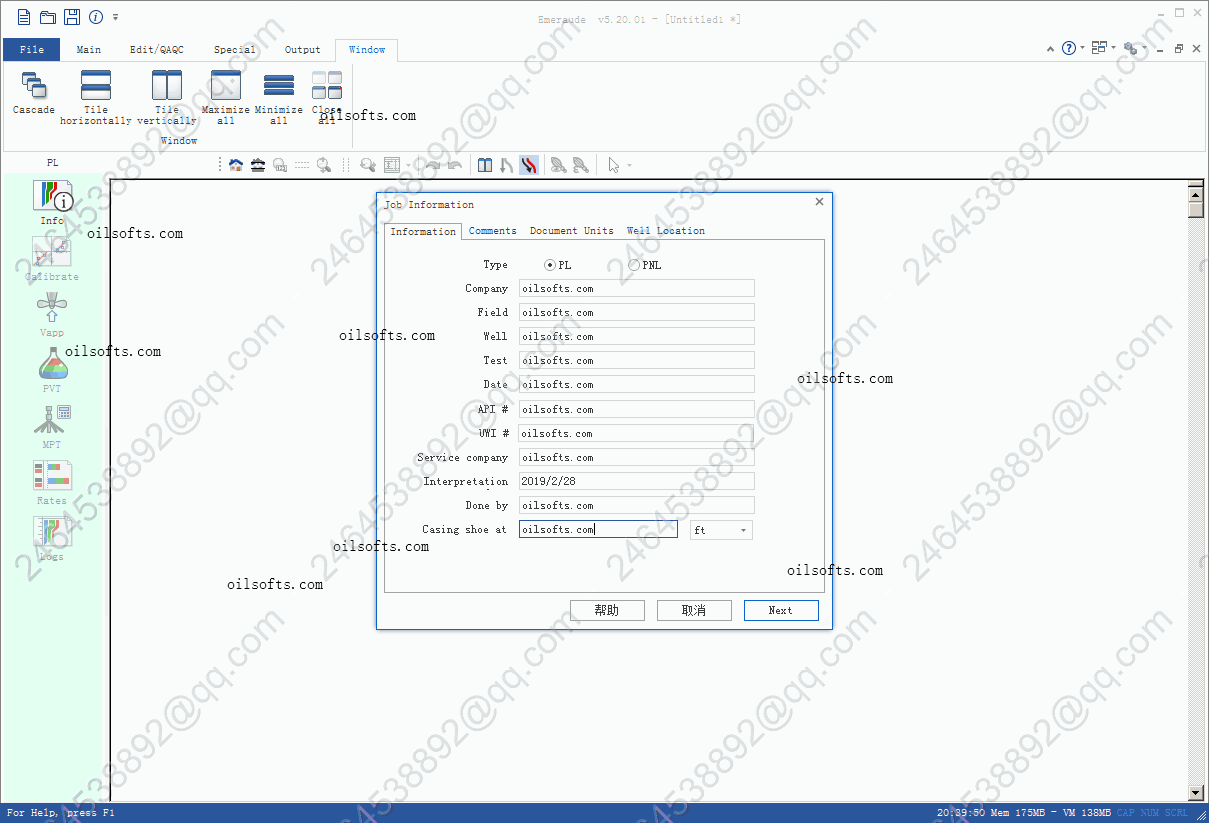
Task: Open the window layout dropdown arrow
Action: click(1114, 48)
